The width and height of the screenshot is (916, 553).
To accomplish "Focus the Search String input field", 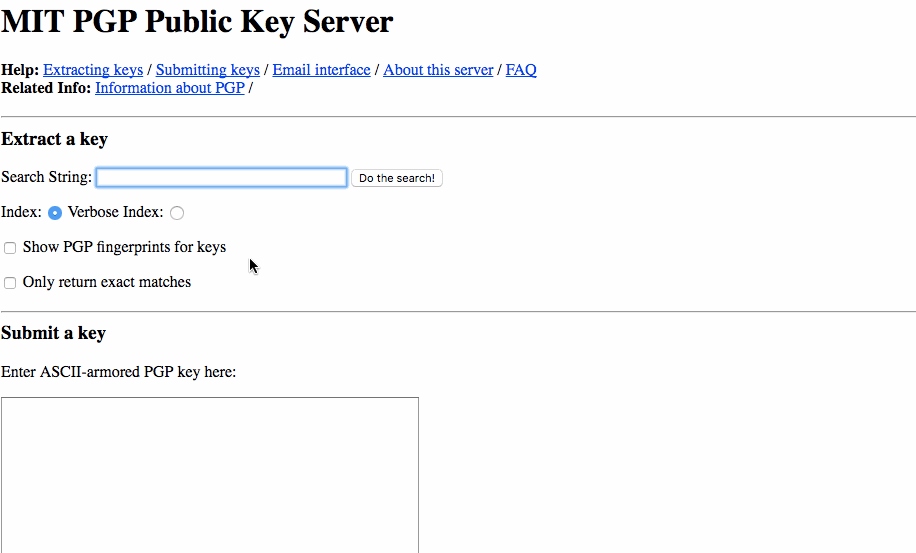I will coord(221,178).
